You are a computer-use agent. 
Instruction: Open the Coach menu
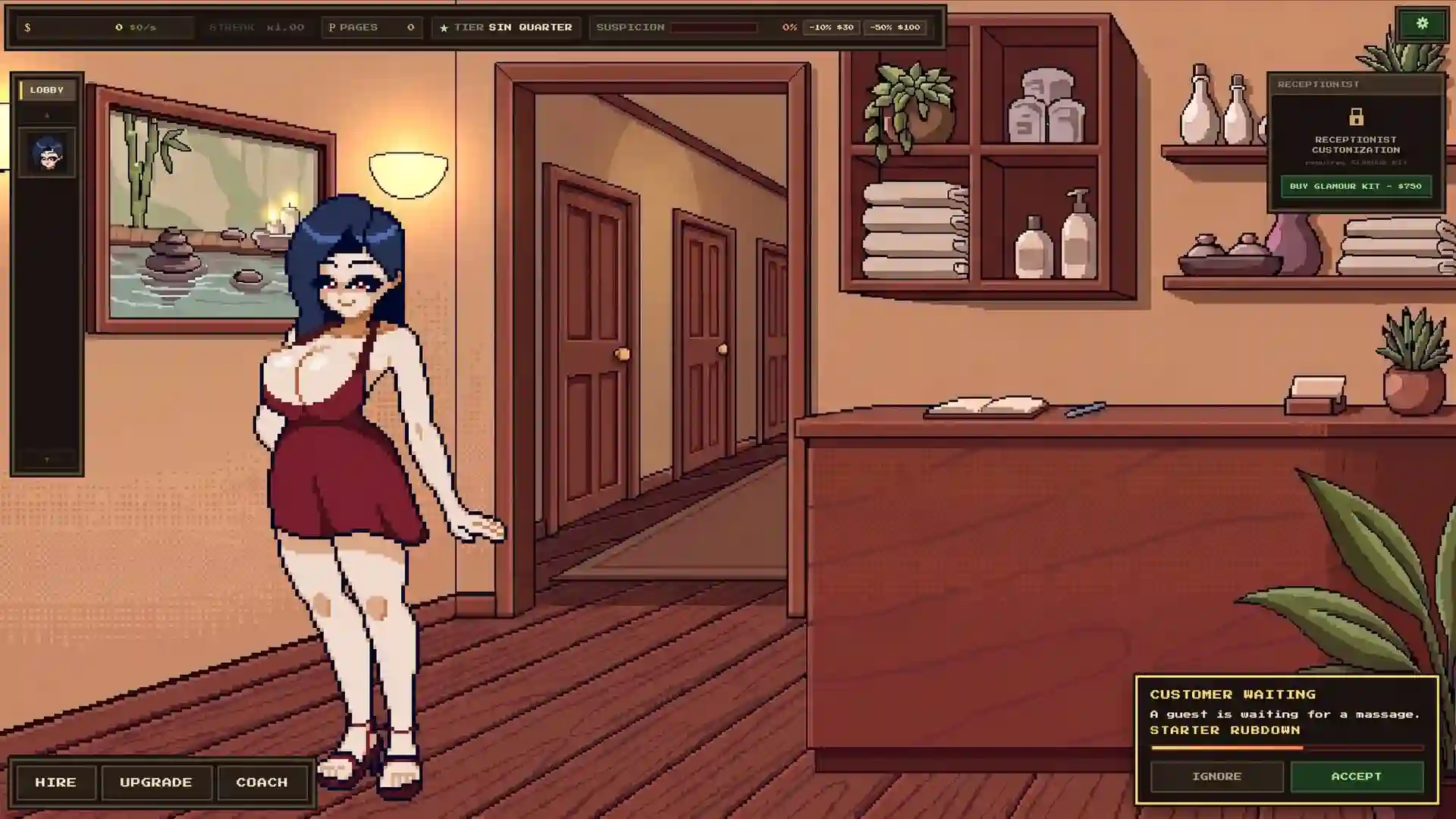coord(262,782)
